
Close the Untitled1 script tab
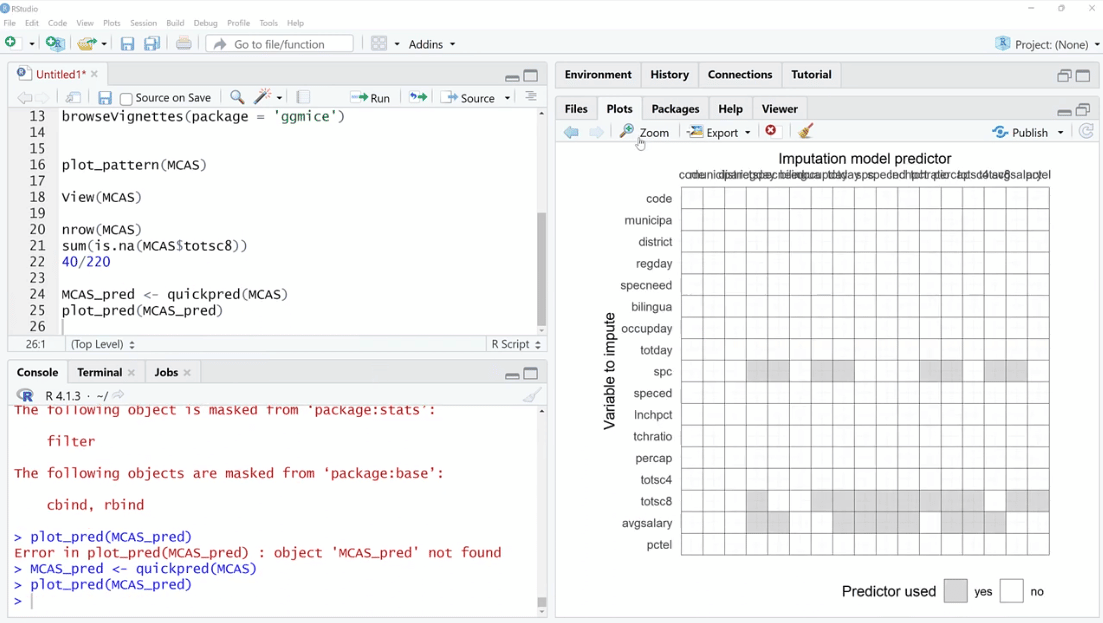click(94, 74)
